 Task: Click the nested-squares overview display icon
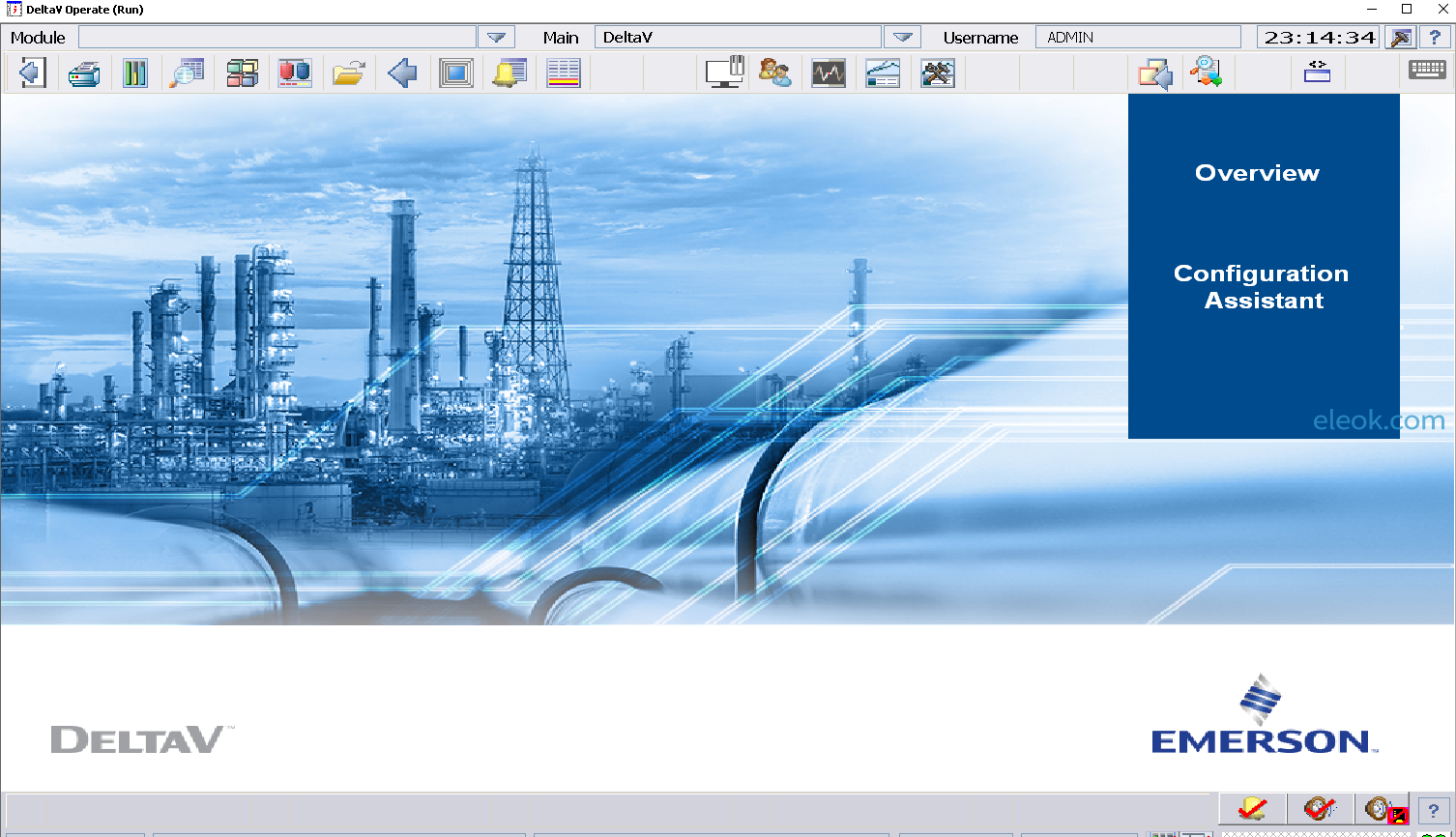456,72
